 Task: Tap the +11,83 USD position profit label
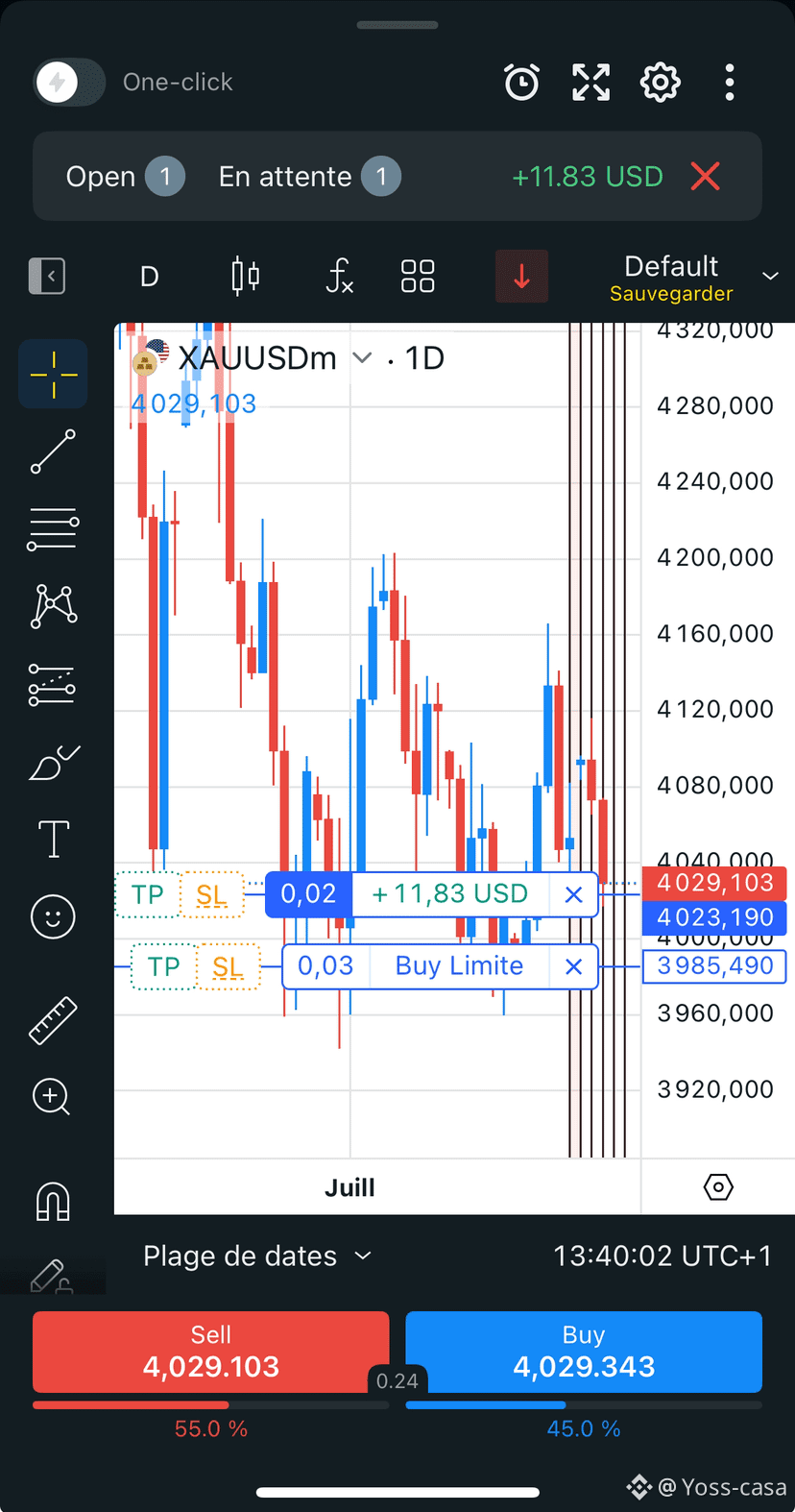(450, 893)
